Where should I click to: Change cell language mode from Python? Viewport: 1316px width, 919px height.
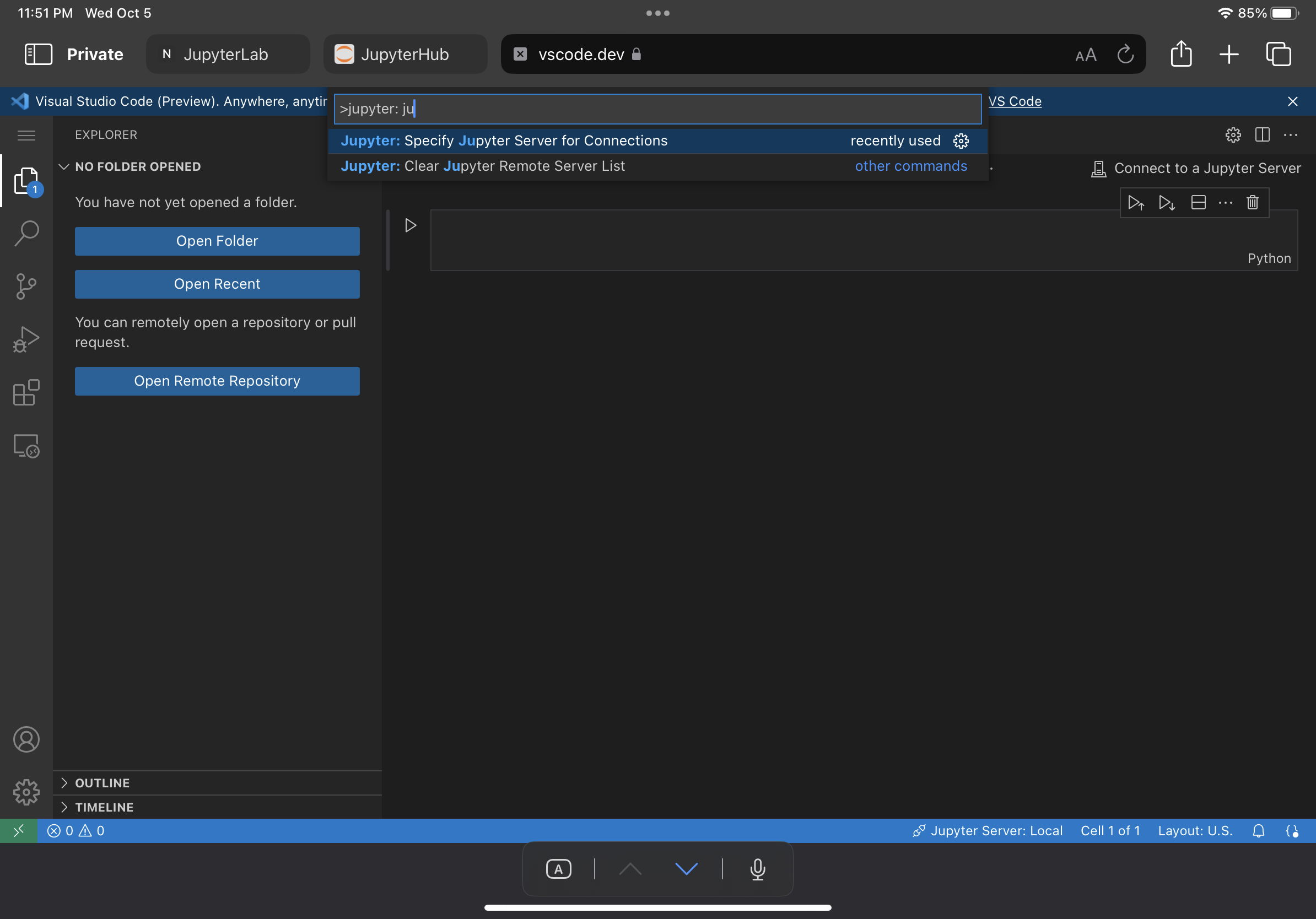click(1269, 258)
